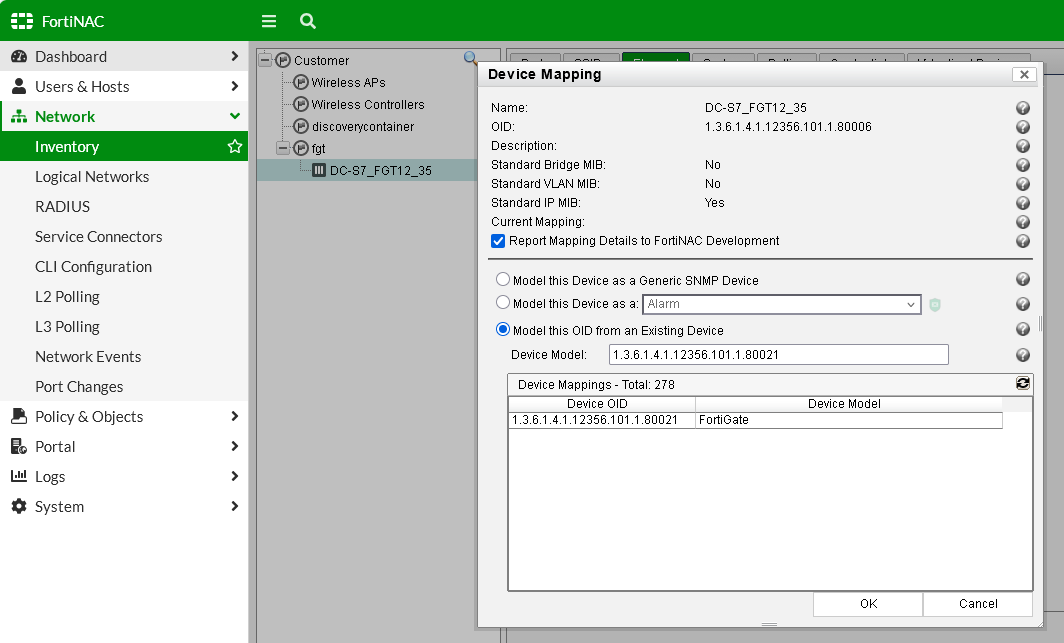Expand the Dashboard menu chevron
This screenshot has width=1064, height=643.
click(235, 56)
